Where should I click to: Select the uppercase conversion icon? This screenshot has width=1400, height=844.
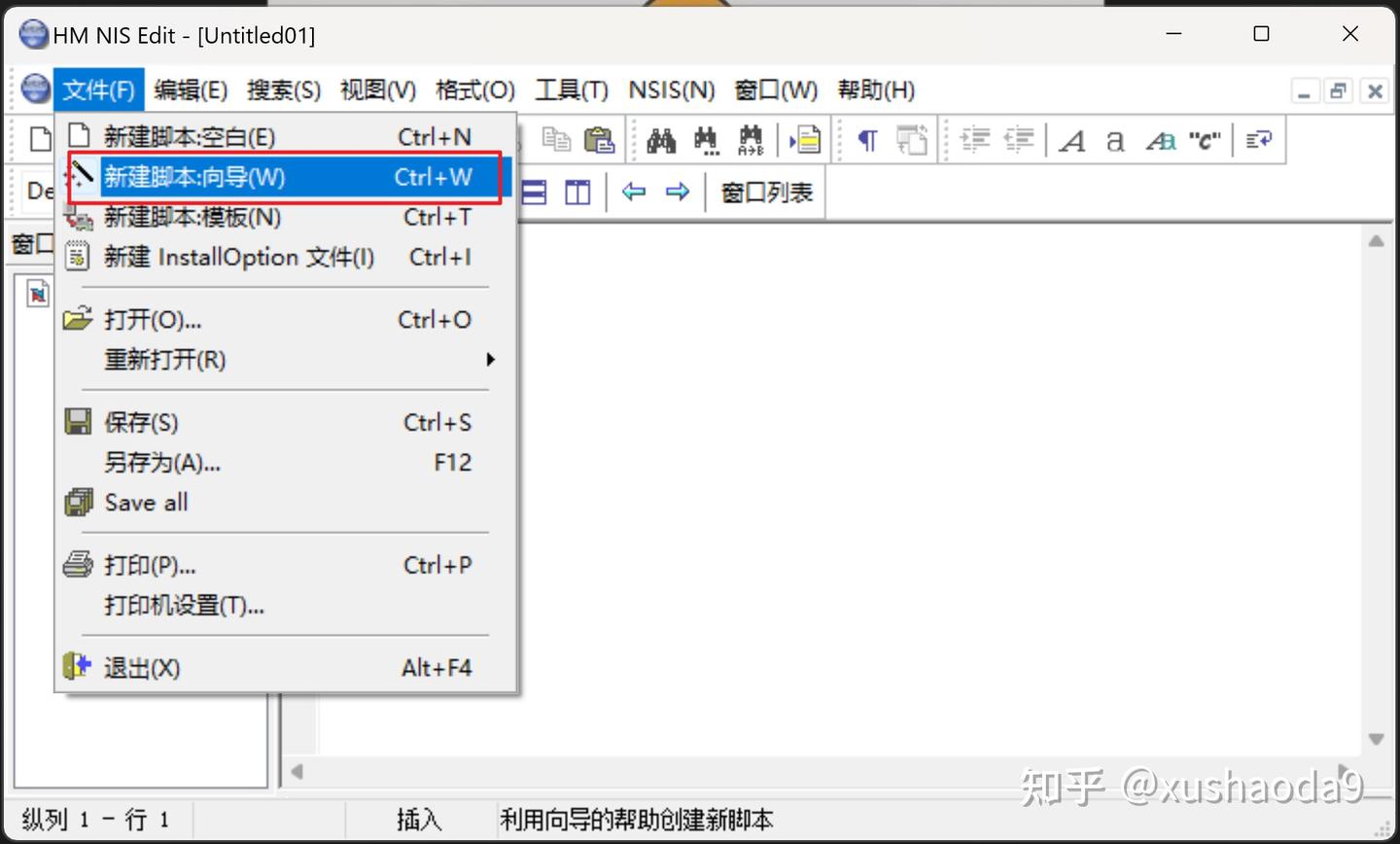[x=1070, y=140]
